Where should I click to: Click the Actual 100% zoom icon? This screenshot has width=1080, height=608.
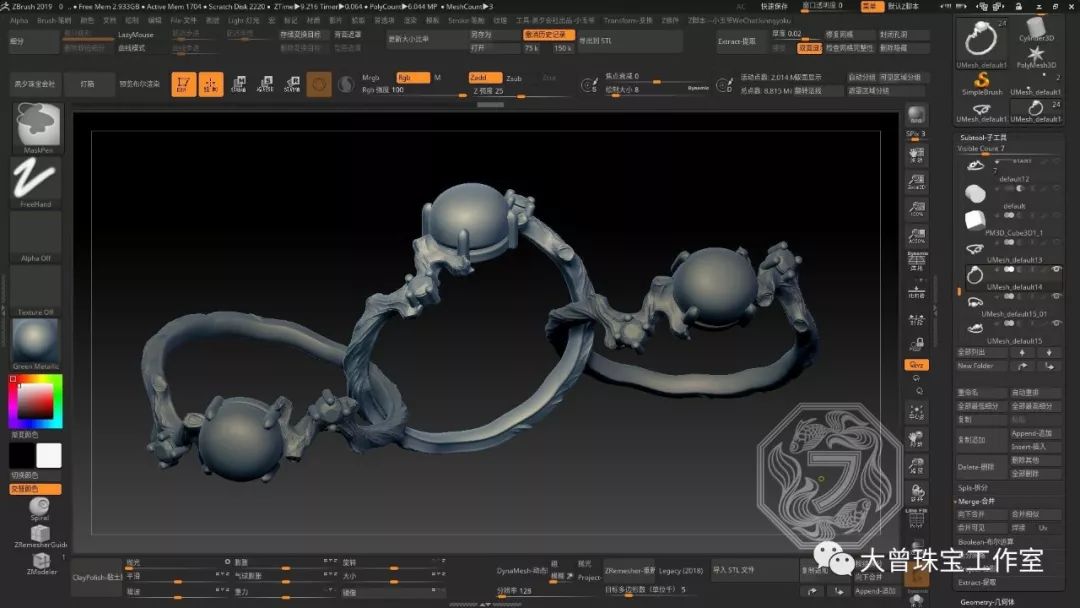point(916,209)
